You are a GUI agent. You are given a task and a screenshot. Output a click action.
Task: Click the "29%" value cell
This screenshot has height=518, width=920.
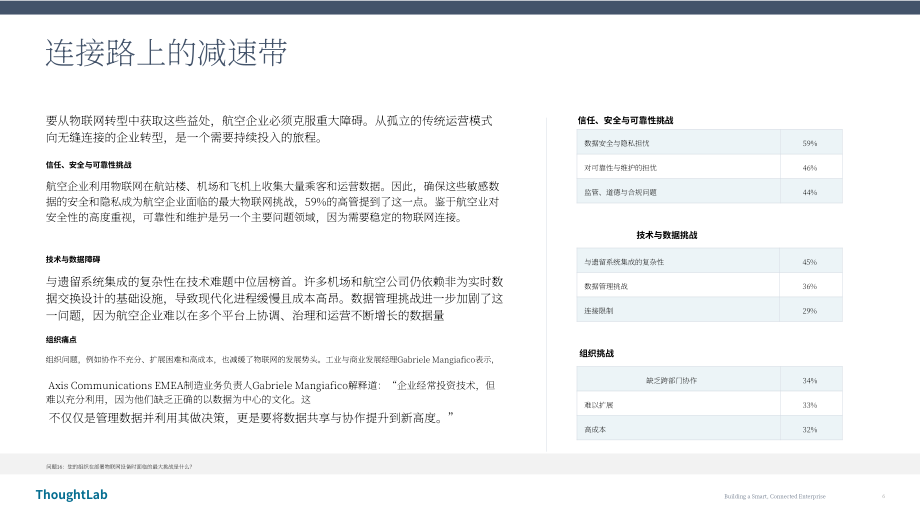tap(811, 310)
